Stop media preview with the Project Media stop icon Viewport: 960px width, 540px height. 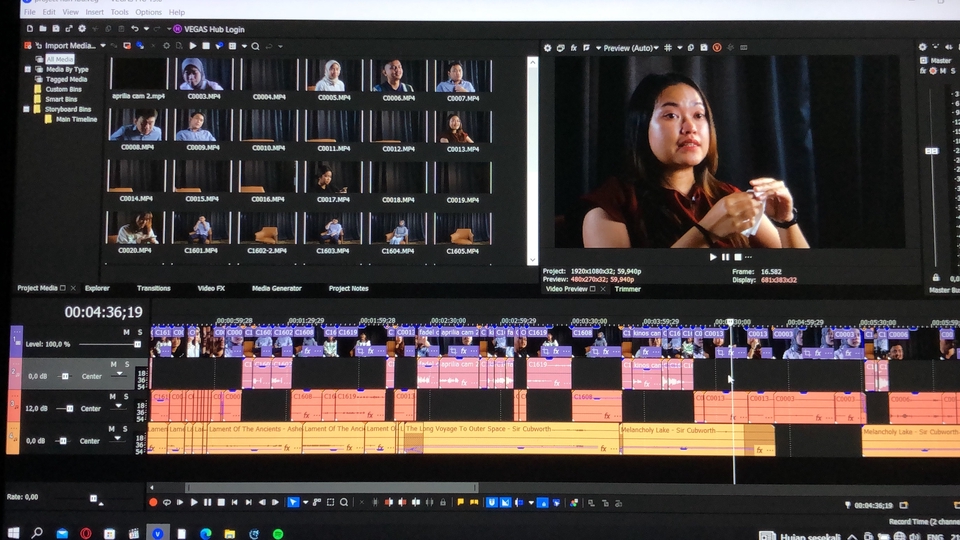[x=206, y=46]
